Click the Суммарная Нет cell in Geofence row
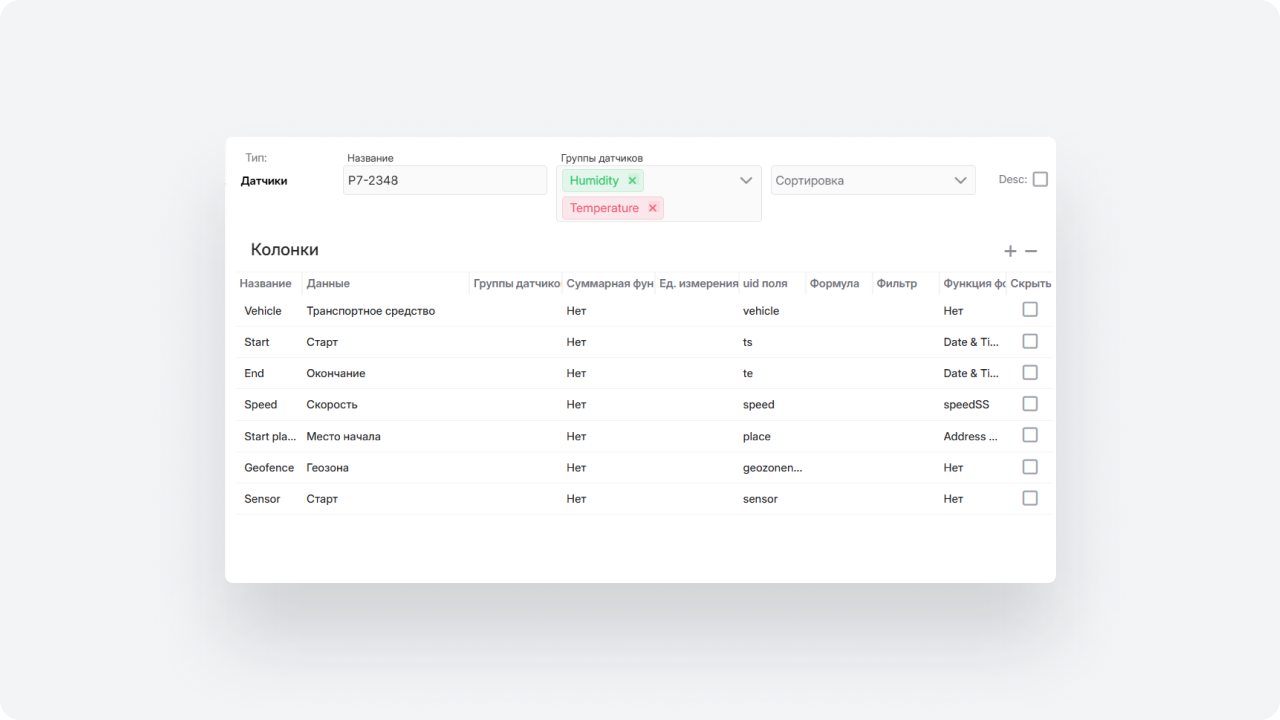The height and width of the screenshot is (720, 1280). coord(577,468)
